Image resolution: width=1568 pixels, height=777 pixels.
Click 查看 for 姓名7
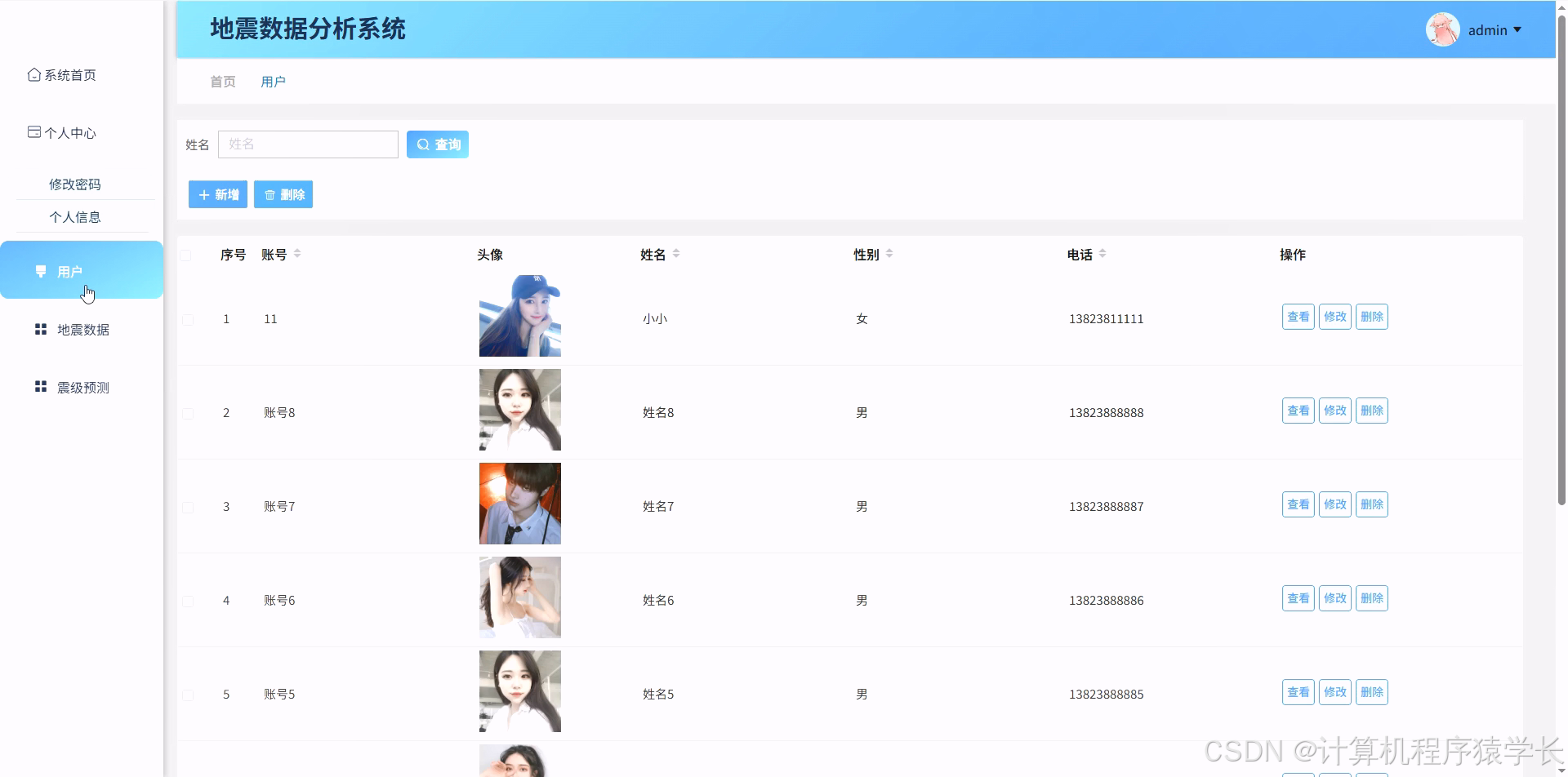point(1298,504)
